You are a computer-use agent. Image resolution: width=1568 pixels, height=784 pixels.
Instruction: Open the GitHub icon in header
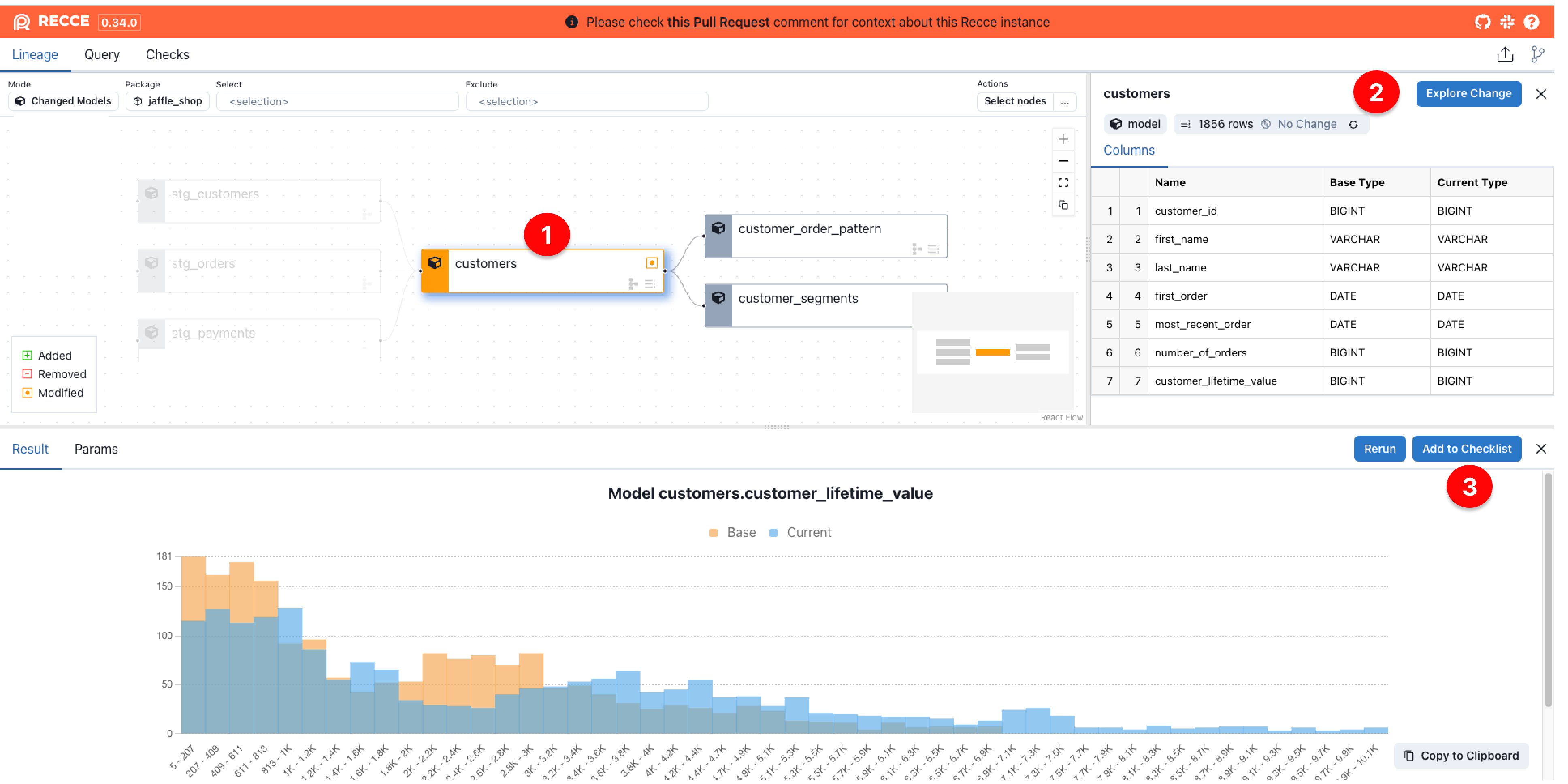(1483, 22)
